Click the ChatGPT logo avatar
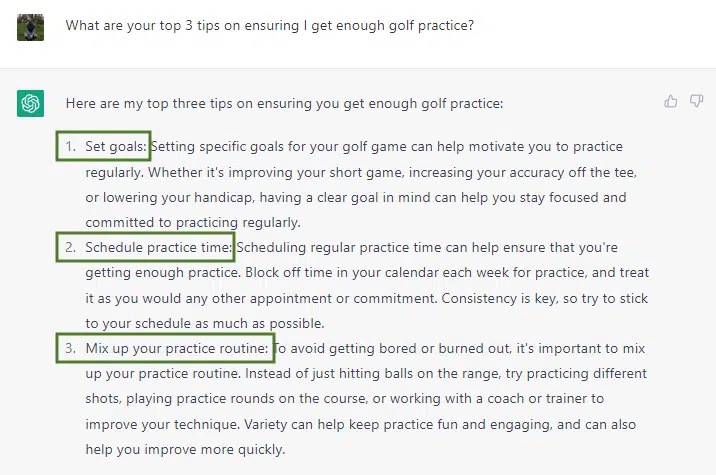 tap(31, 103)
